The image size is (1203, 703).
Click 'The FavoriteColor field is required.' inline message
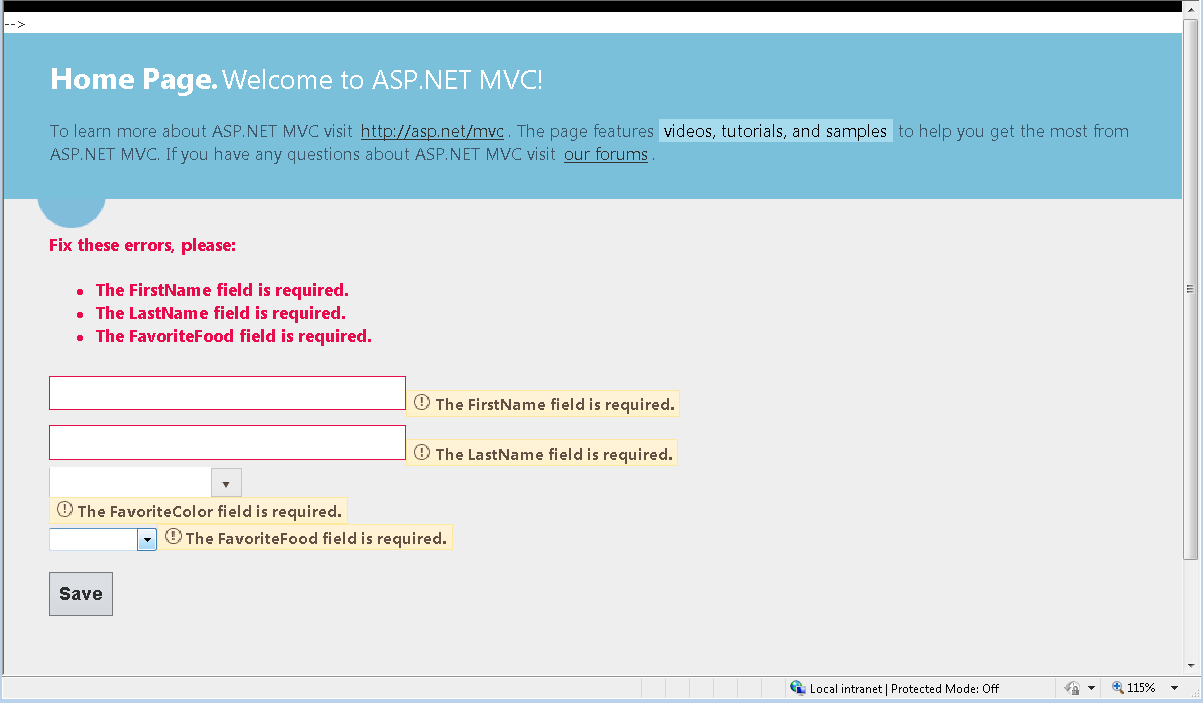pos(210,511)
